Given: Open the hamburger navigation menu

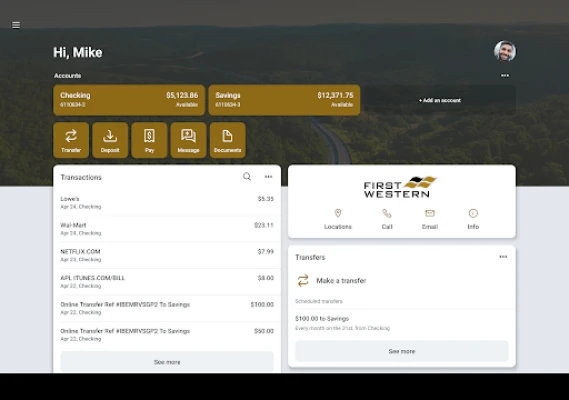Looking at the screenshot, I should point(16,25).
